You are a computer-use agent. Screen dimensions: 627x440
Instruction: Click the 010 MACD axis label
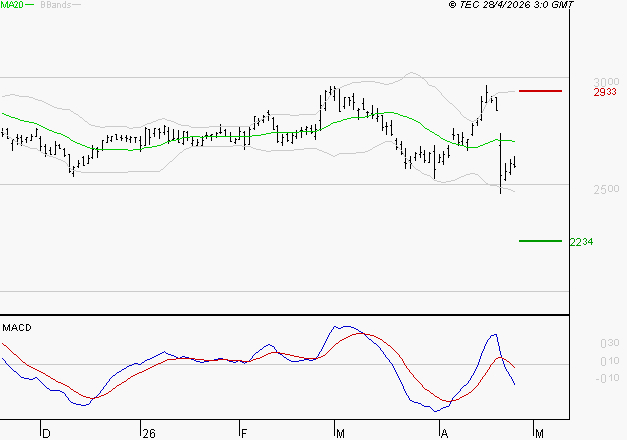(610, 361)
